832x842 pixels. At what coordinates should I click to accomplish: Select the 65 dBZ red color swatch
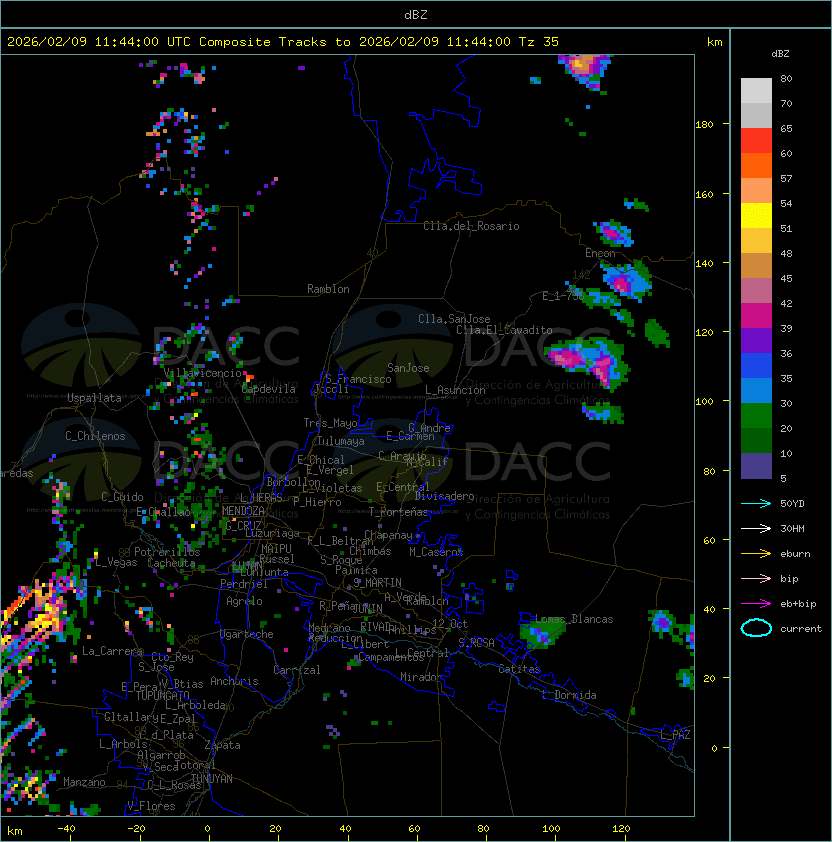756,140
